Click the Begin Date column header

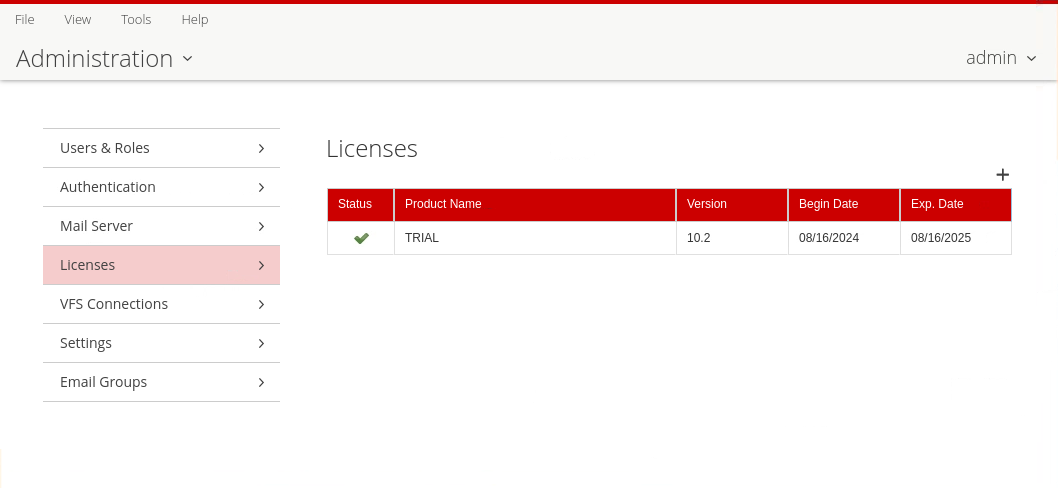828,204
